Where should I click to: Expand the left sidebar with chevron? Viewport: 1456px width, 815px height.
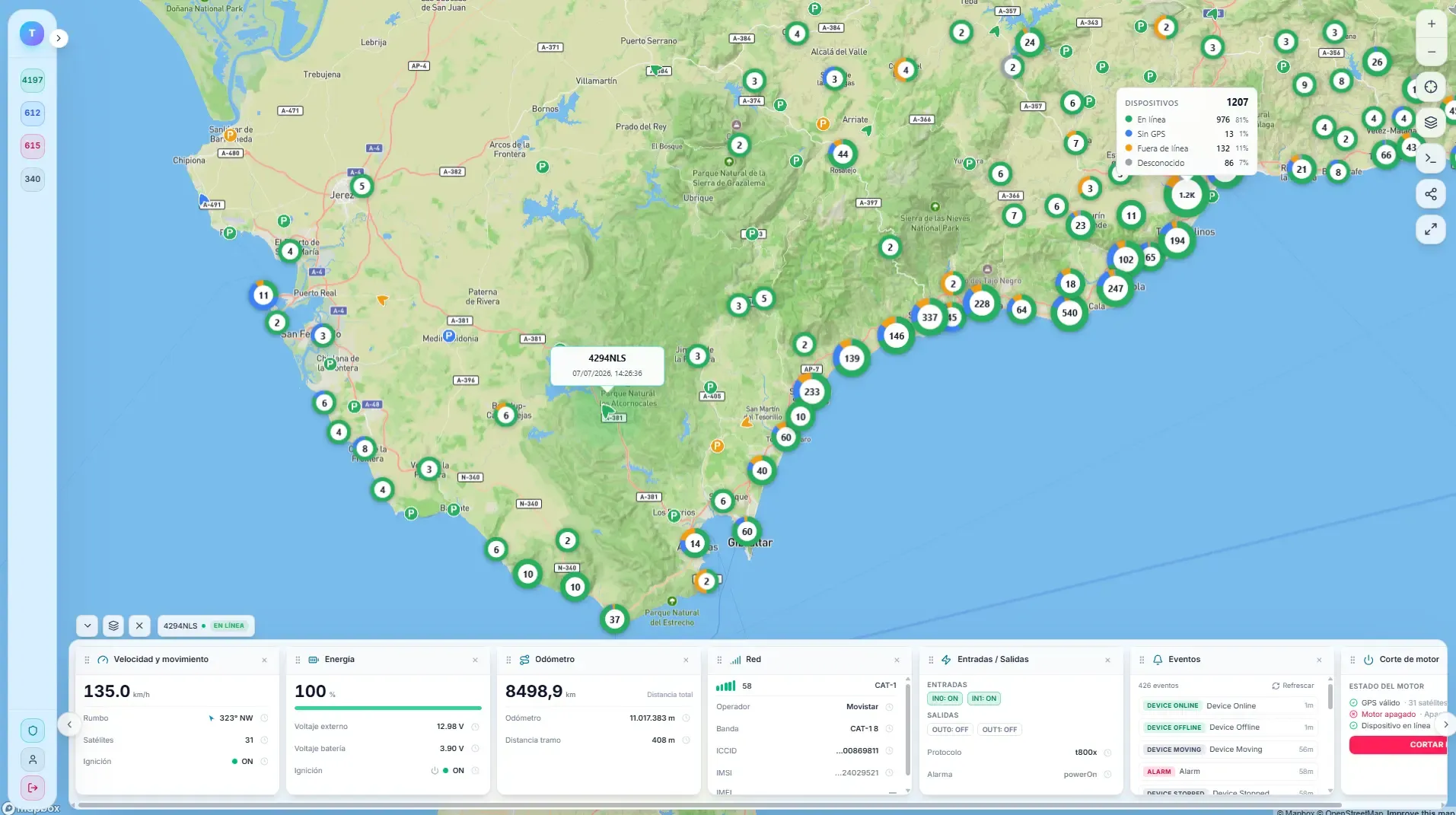(x=59, y=38)
